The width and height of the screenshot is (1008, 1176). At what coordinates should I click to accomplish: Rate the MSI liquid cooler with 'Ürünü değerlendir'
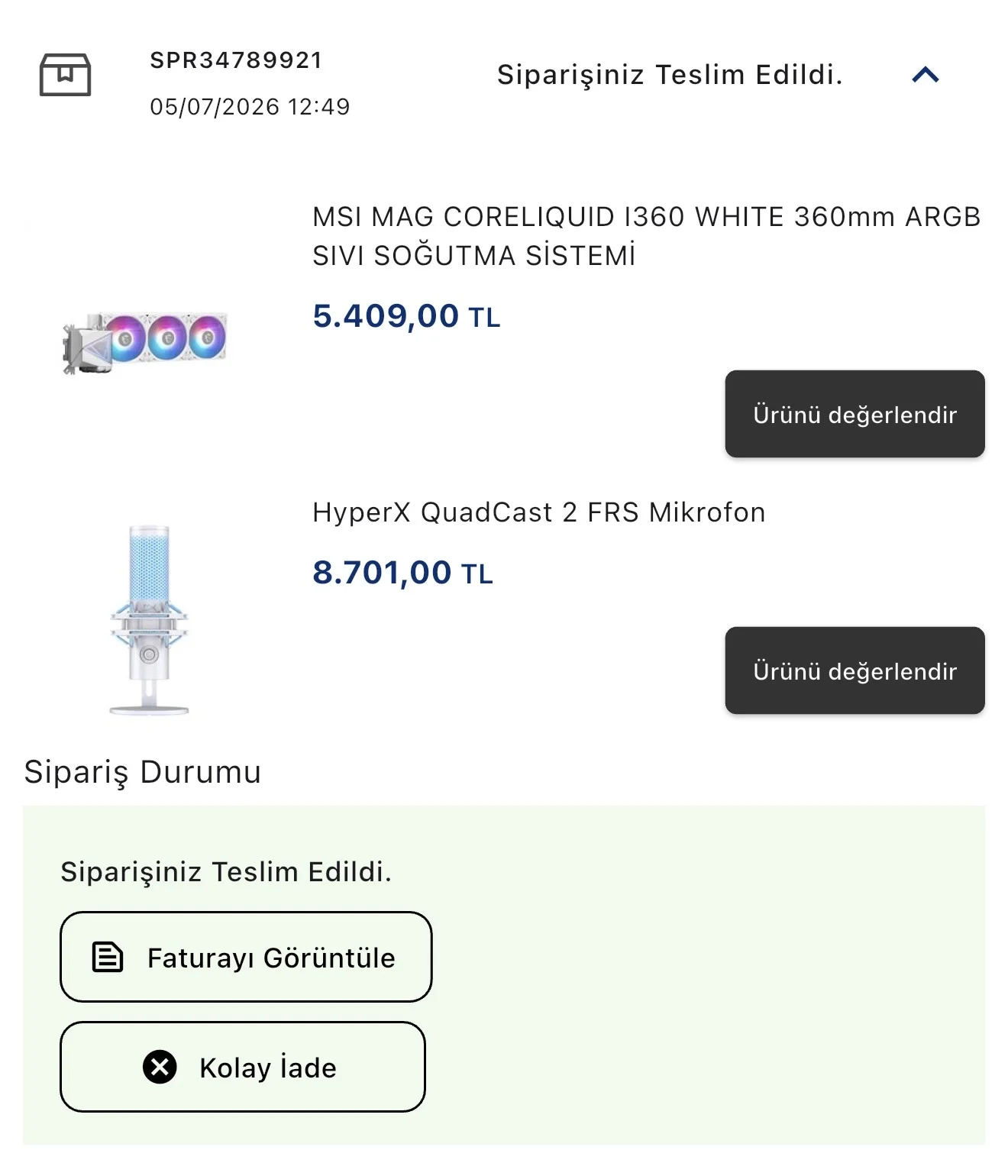[855, 414]
